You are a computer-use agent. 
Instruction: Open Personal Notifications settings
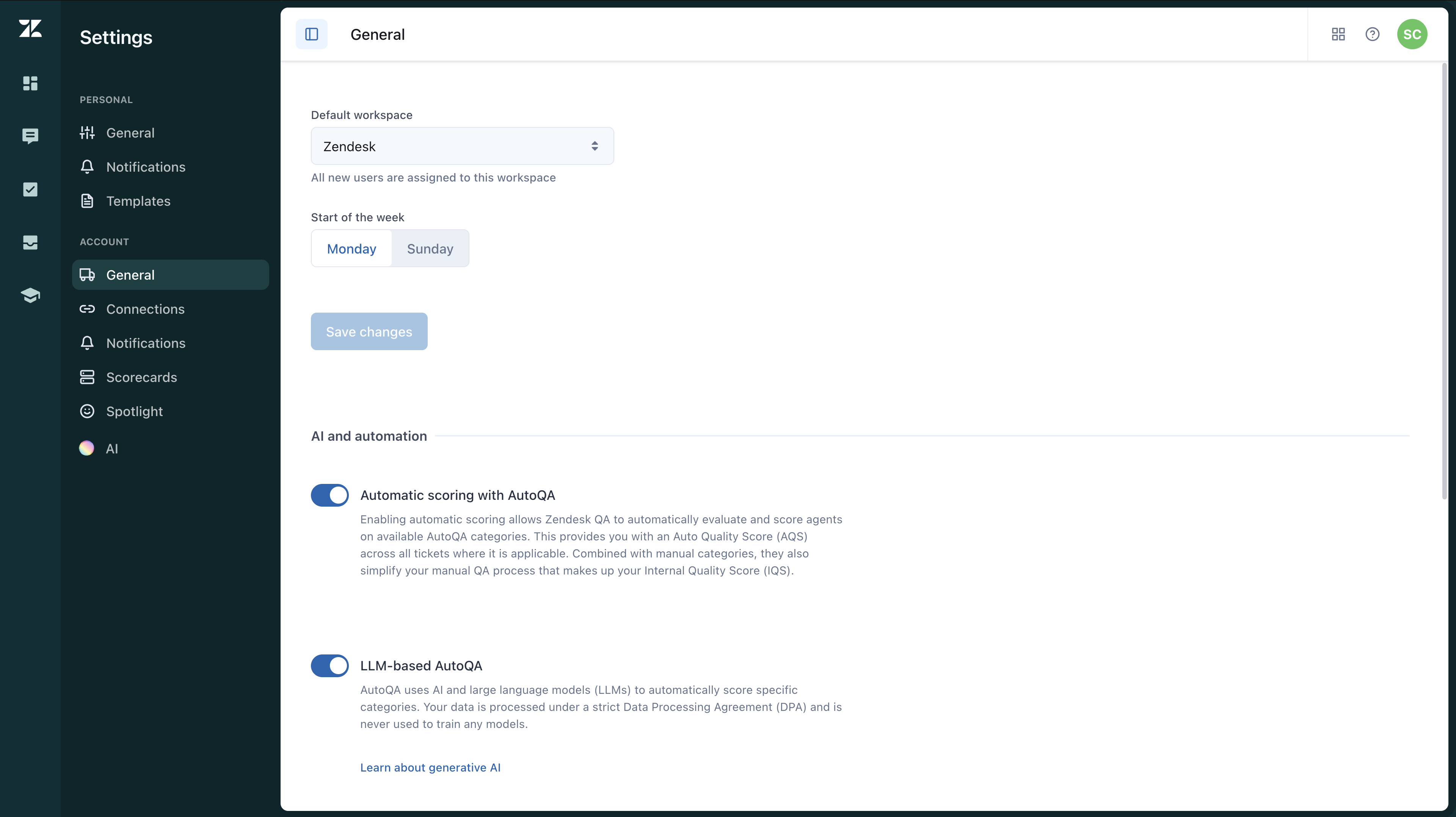tap(170, 167)
